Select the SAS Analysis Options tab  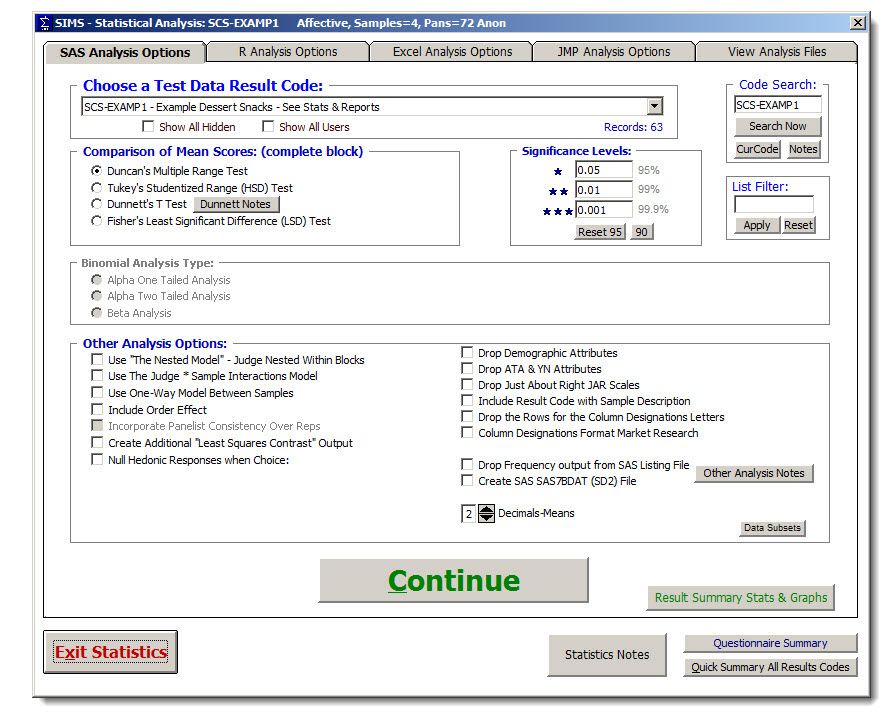pyautogui.click(x=125, y=53)
